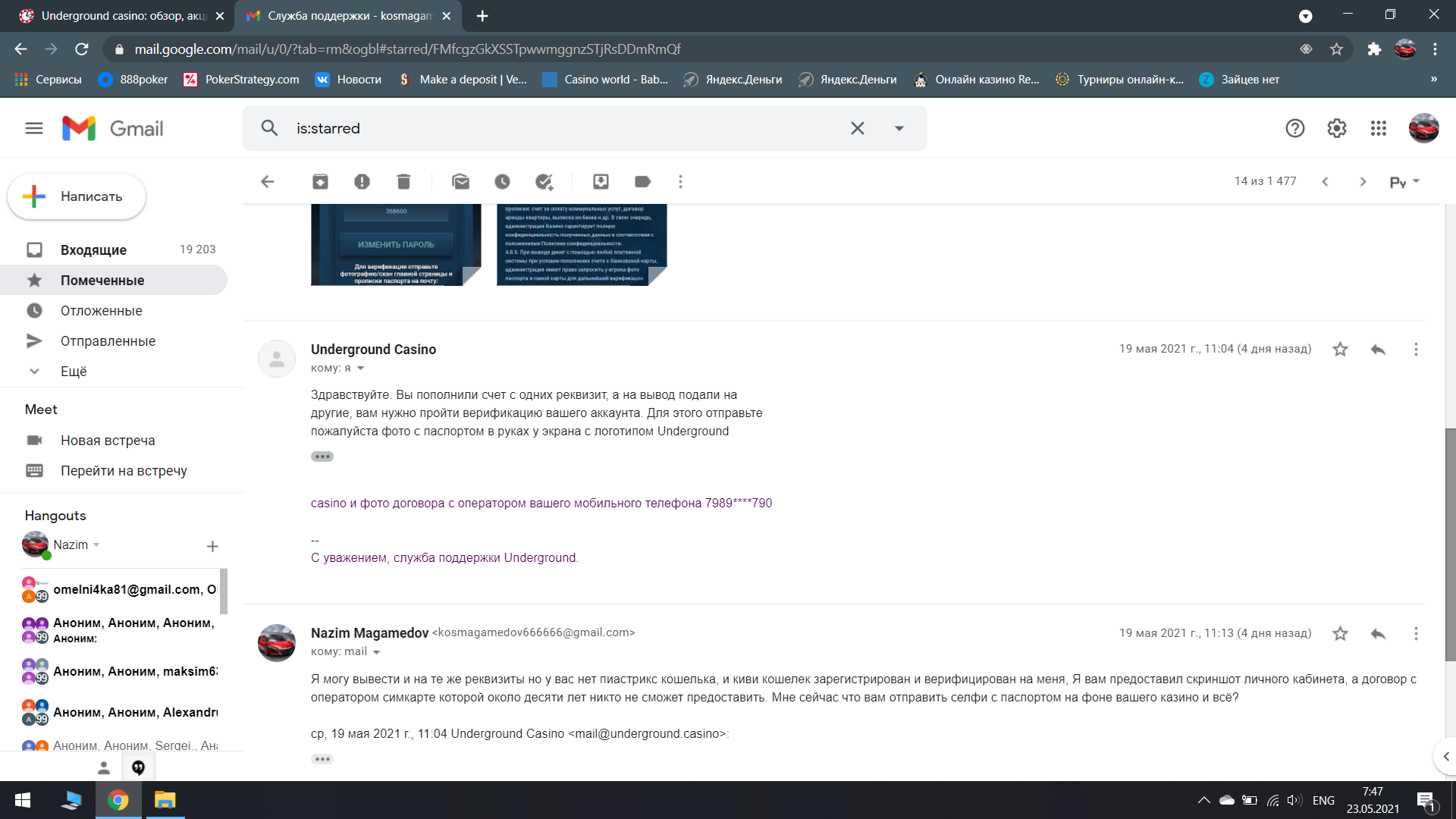Reload the page in Chrome

(82, 49)
